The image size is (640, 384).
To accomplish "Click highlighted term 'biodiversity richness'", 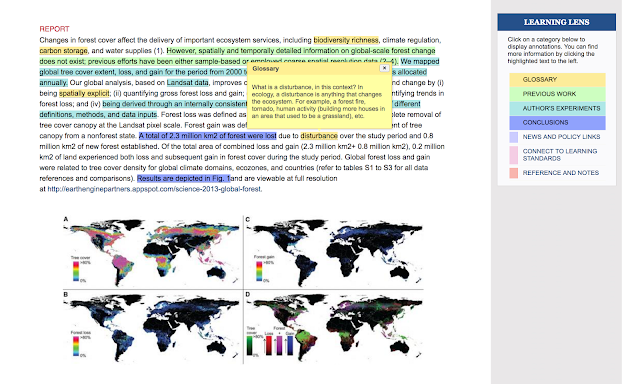I will tap(346, 40).
